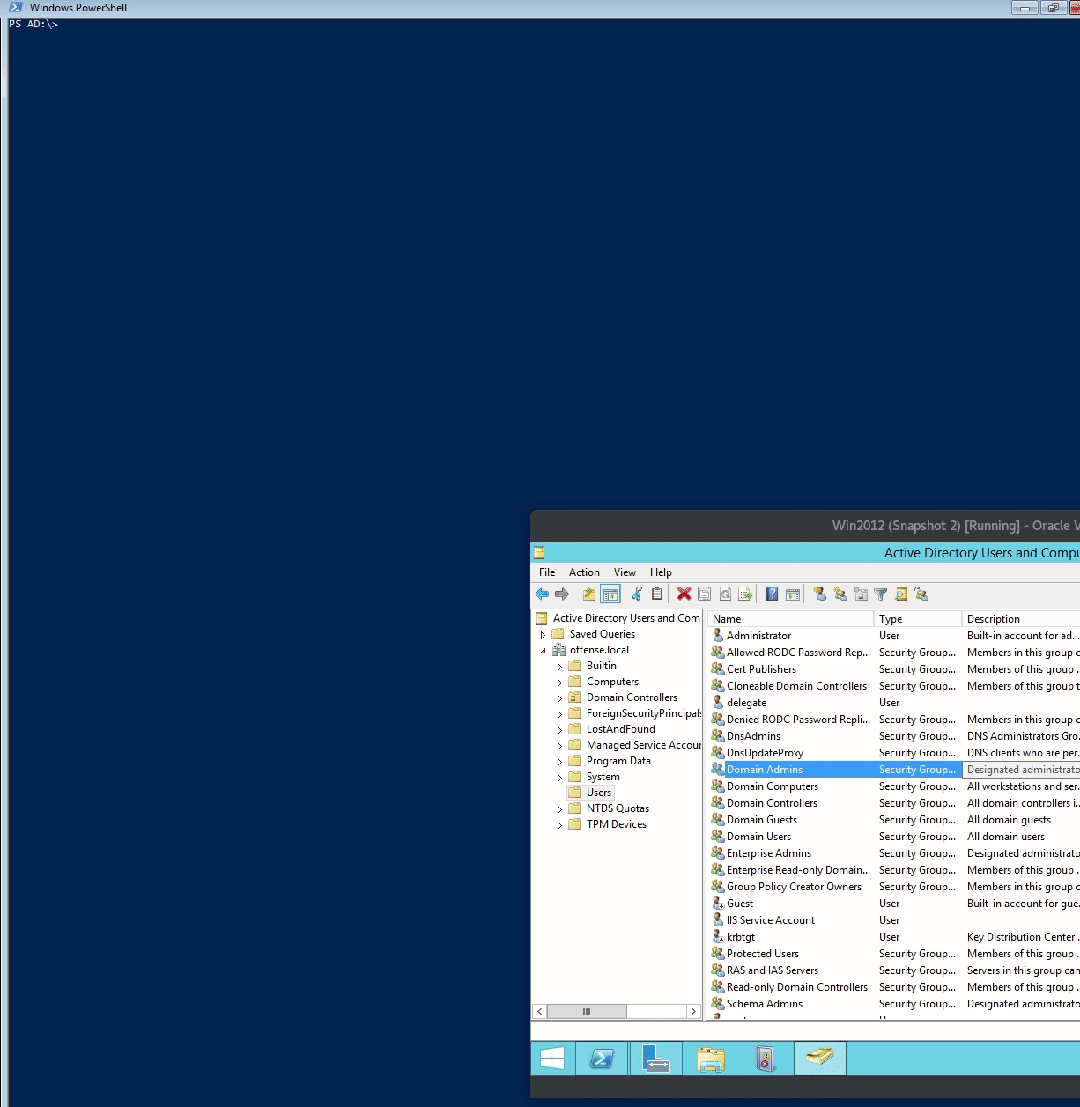Viewport: 1080px width, 1107px height.
Task: Expand the Domain Controllers folder
Action: [560, 698]
